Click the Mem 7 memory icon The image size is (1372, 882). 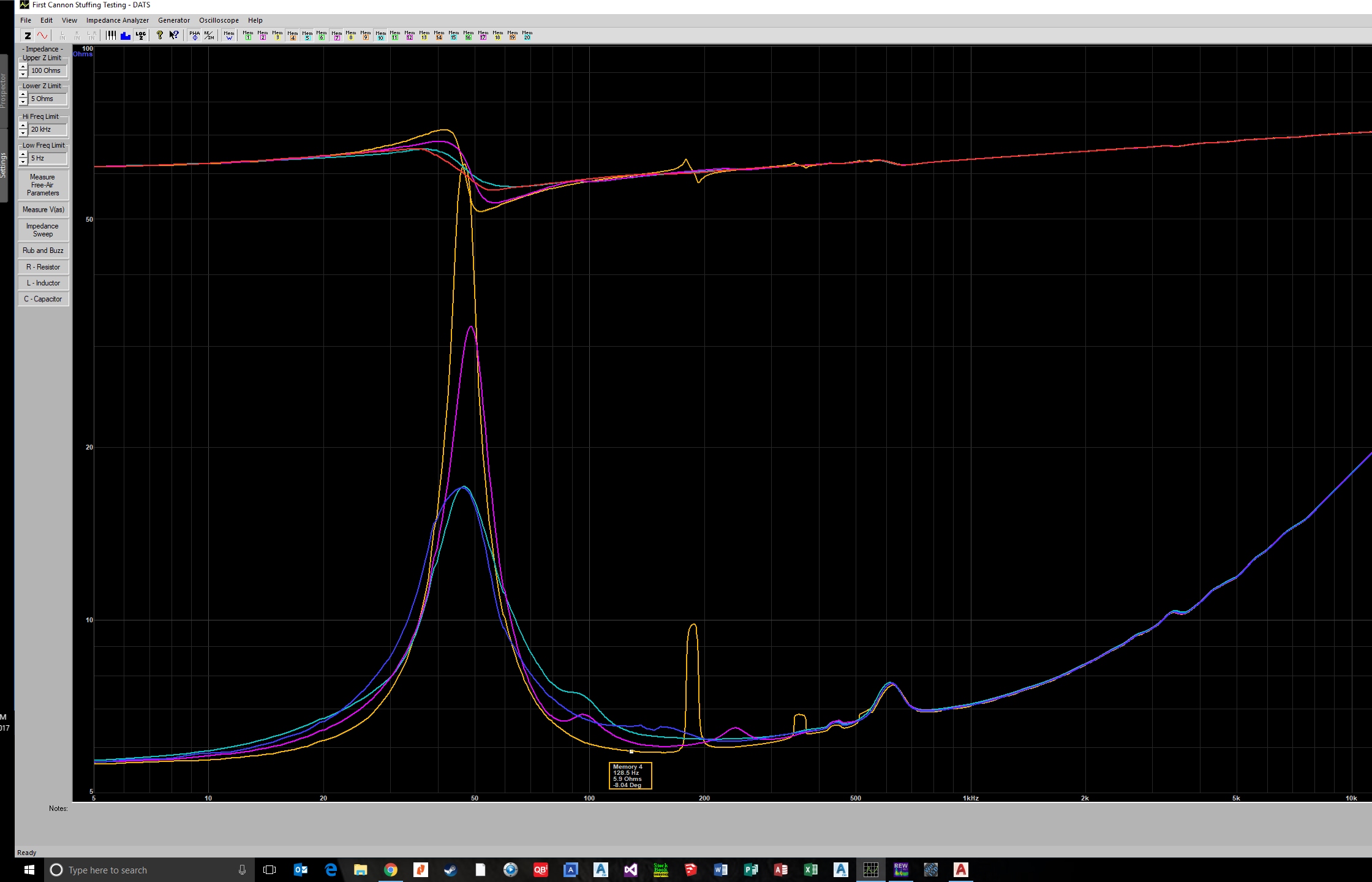(x=336, y=36)
